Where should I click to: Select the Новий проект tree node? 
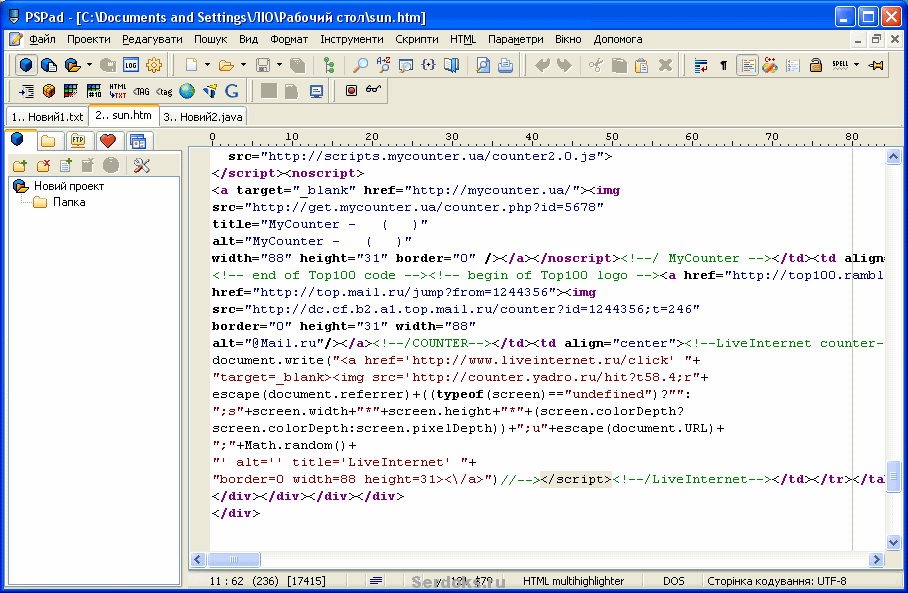(68, 186)
